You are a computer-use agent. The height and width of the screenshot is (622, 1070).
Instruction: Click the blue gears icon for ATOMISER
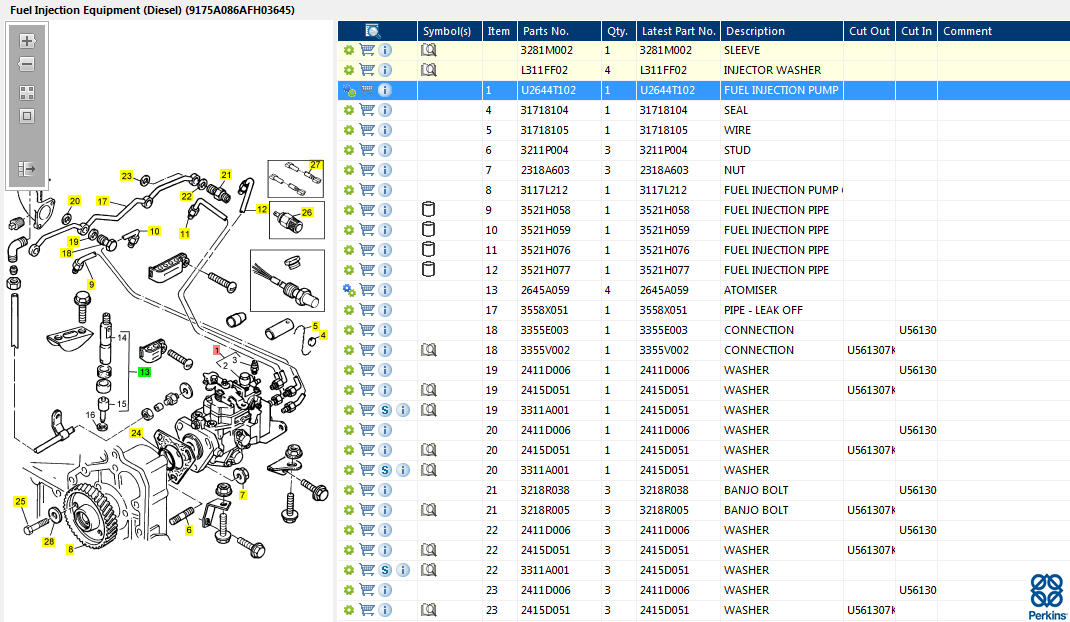349,290
